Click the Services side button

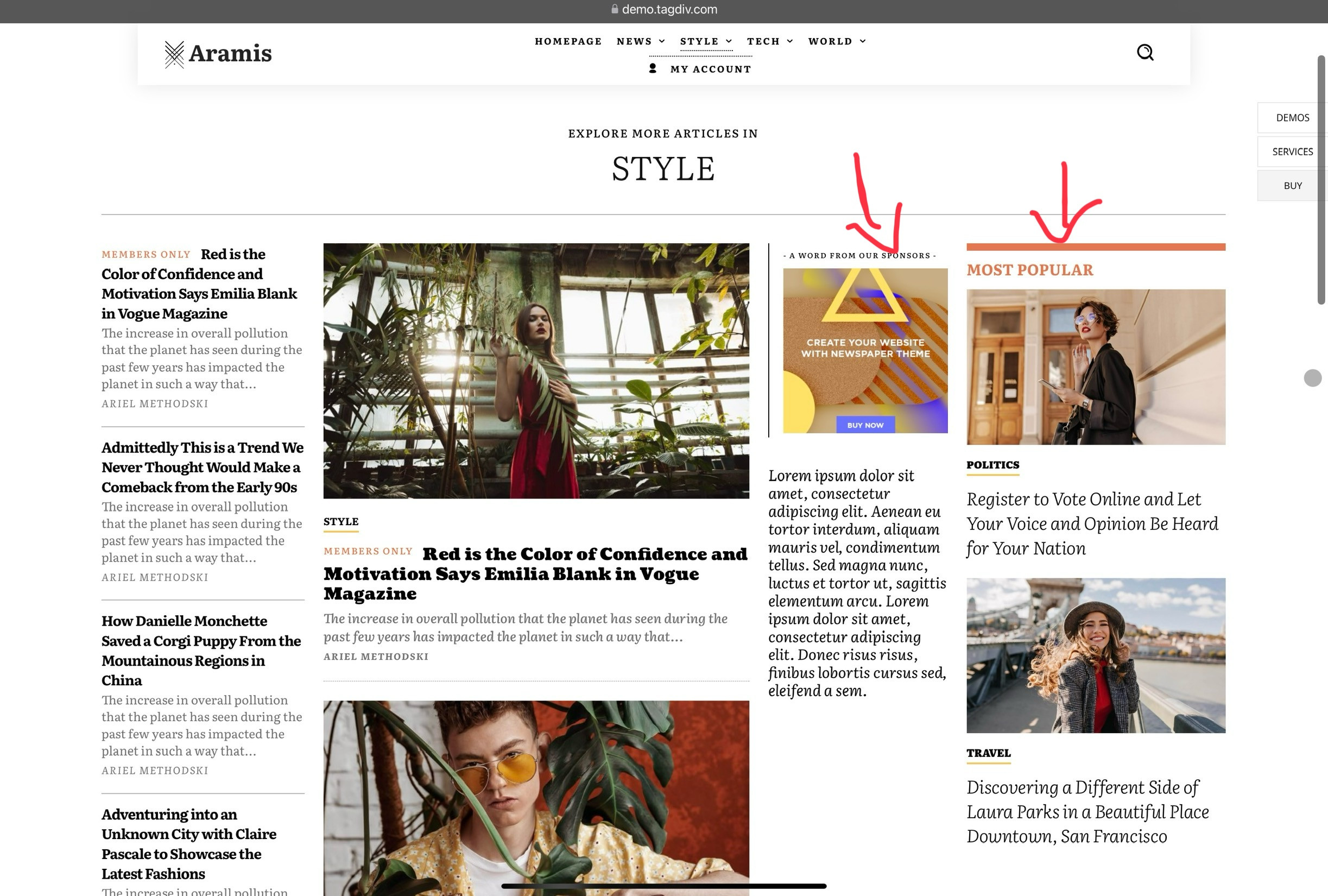click(1292, 152)
